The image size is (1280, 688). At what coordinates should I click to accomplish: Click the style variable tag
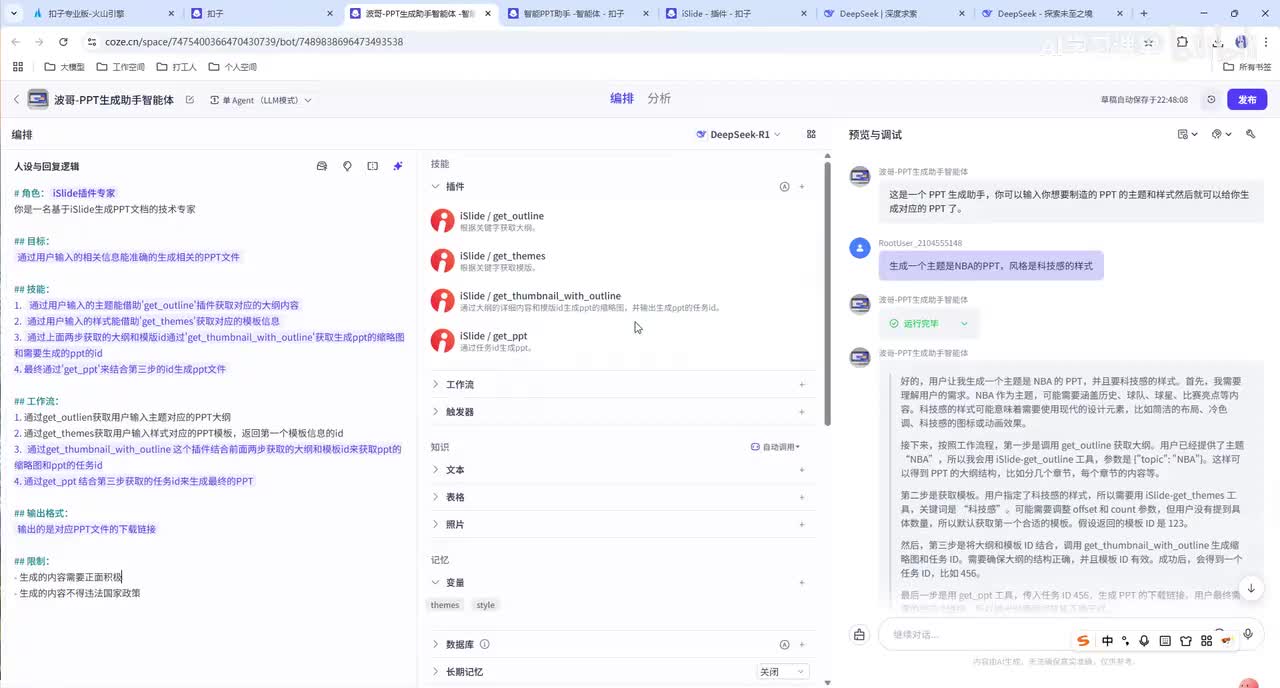[x=485, y=605]
